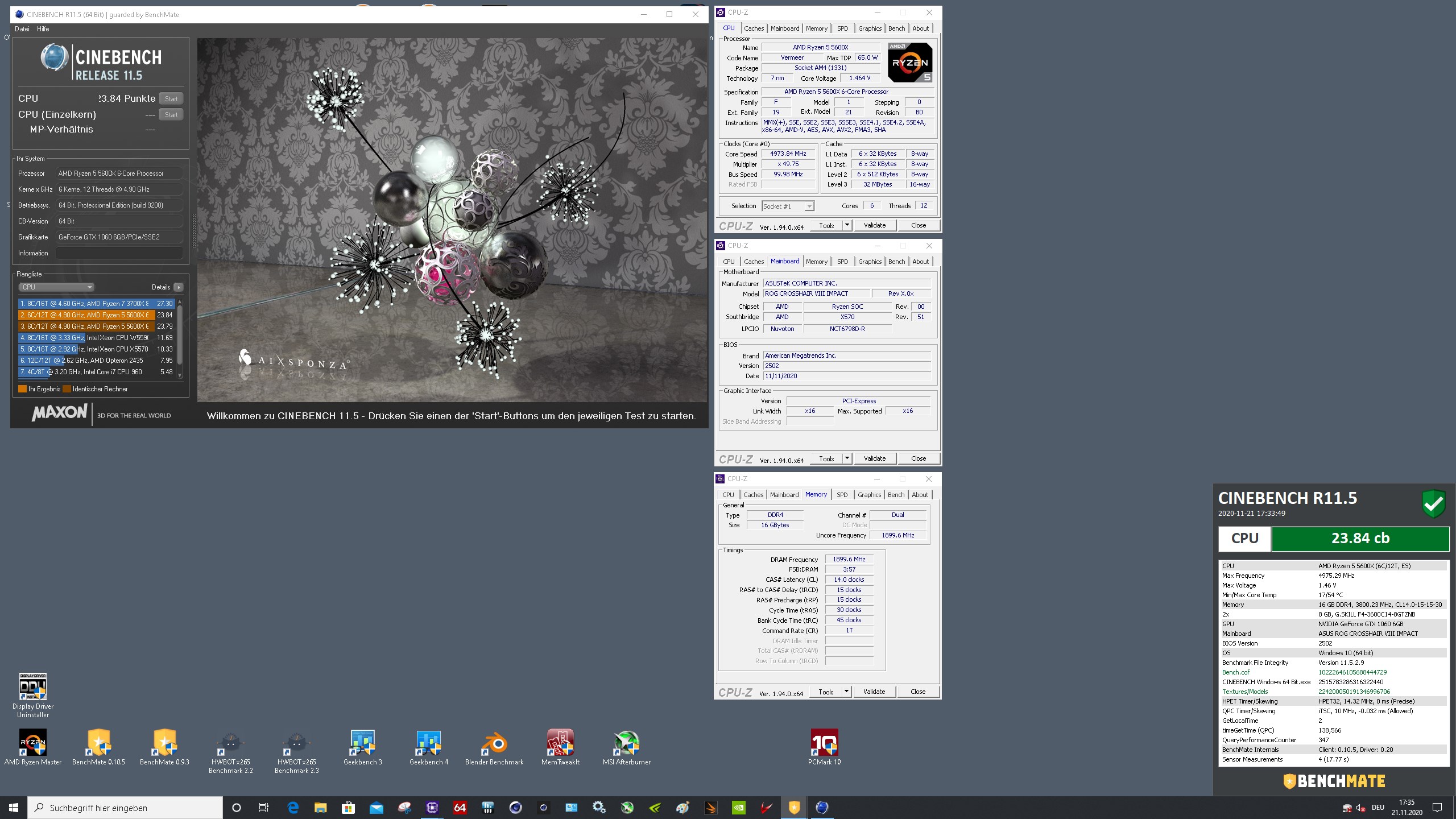This screenshot has width=1456, height=819.
Task: Open File Explorer from the taskbar
Action: pyautogui.click(x=321, y=808)
